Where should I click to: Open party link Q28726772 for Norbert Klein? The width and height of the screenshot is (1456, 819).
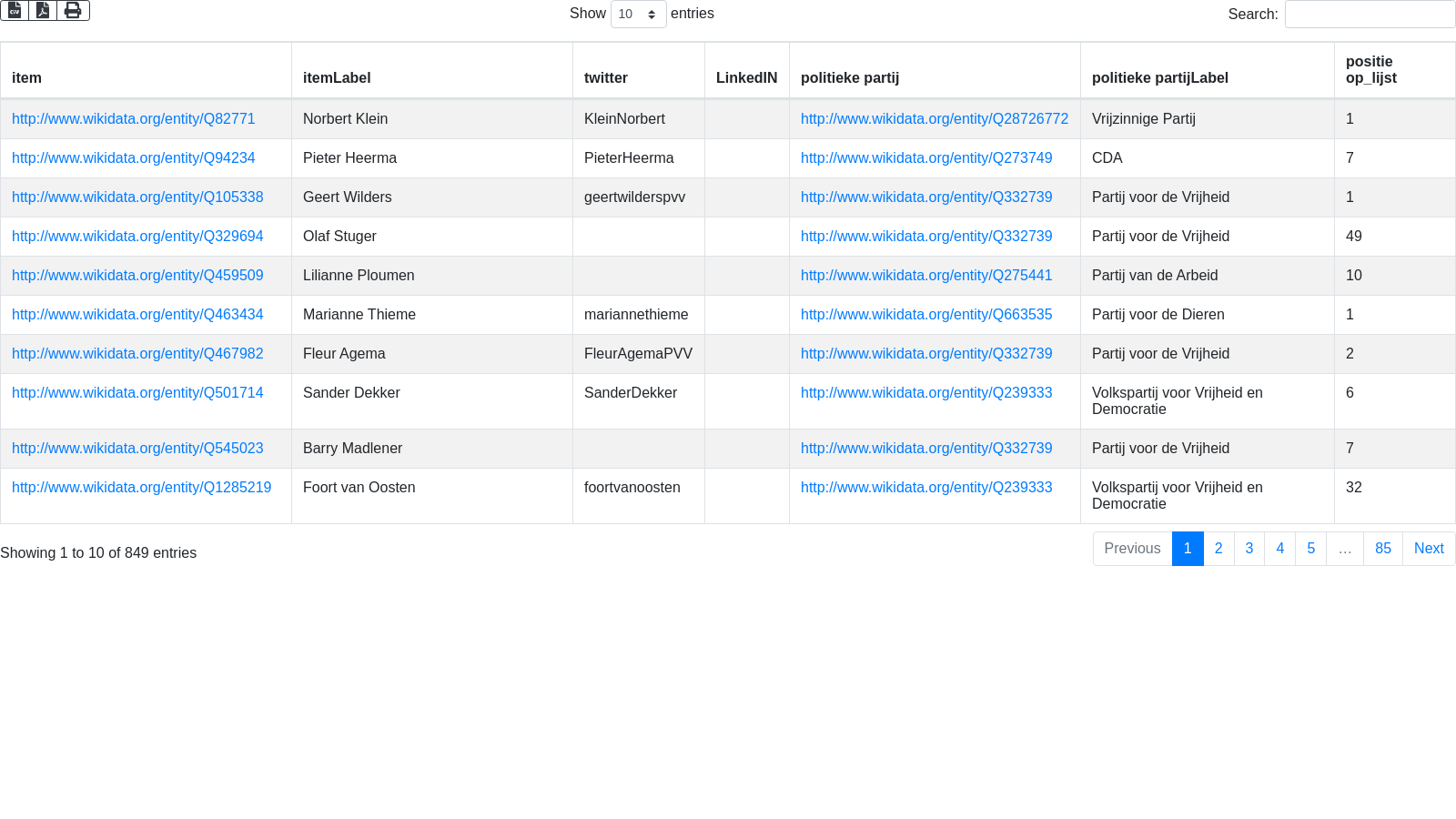pos(935,119)
